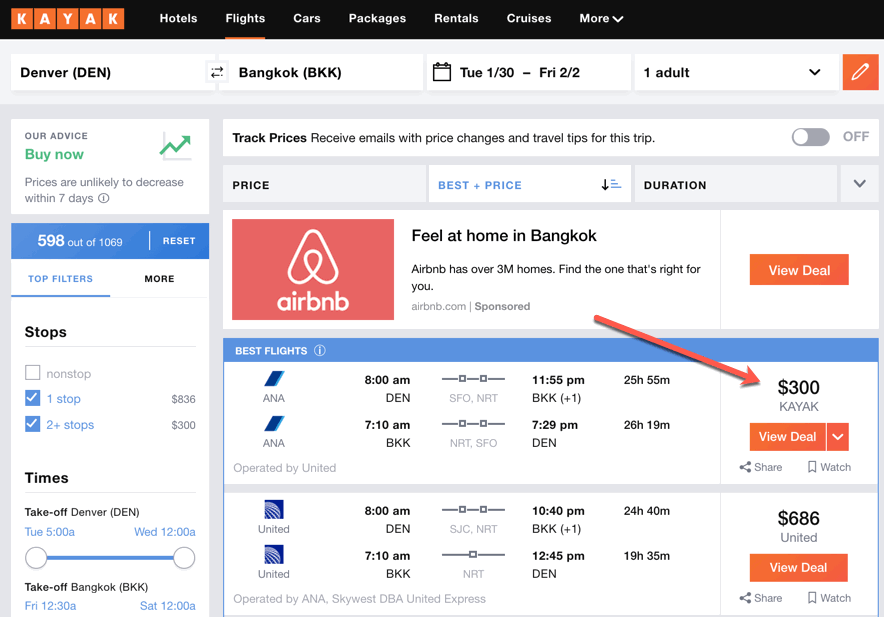The image size is (884, 617).
Task: Expand more sort options chevron
Action: click(859, 184)
